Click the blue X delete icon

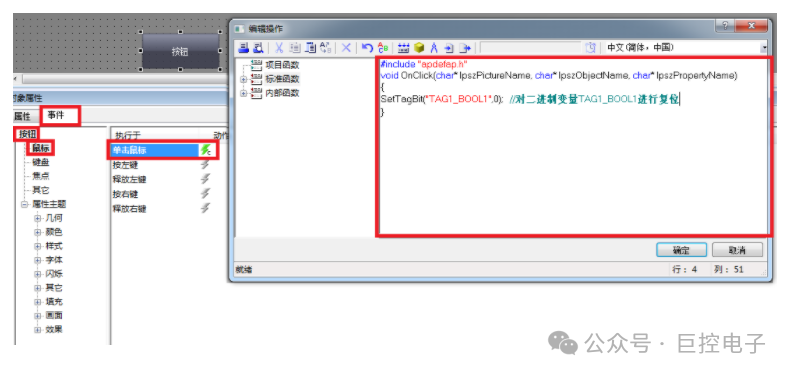click(346, 48)
